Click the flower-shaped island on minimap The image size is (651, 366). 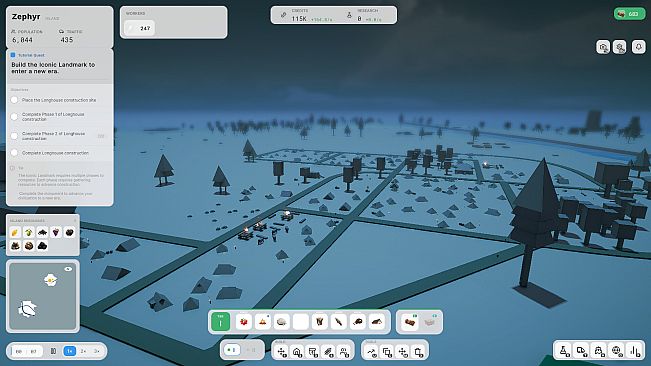point(50,280)
